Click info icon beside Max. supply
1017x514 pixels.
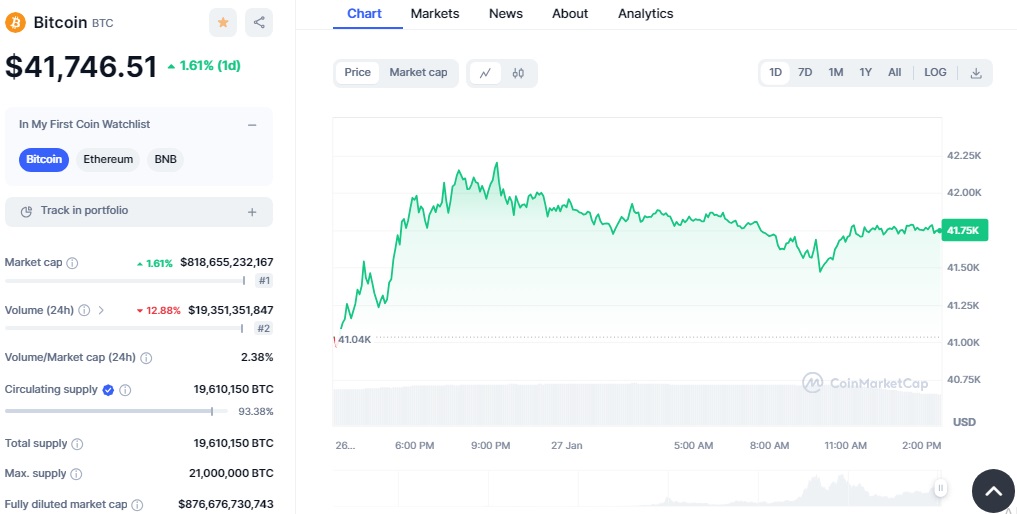point(76,474)
